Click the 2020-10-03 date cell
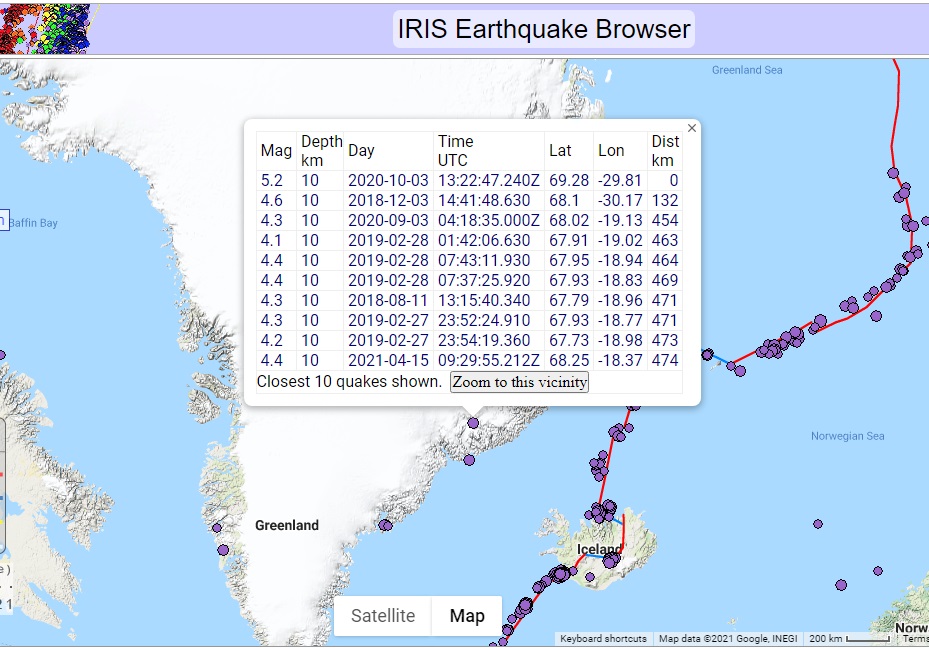Image resolution: width=929 pixels, height=648 pixels. coord(389,180)
